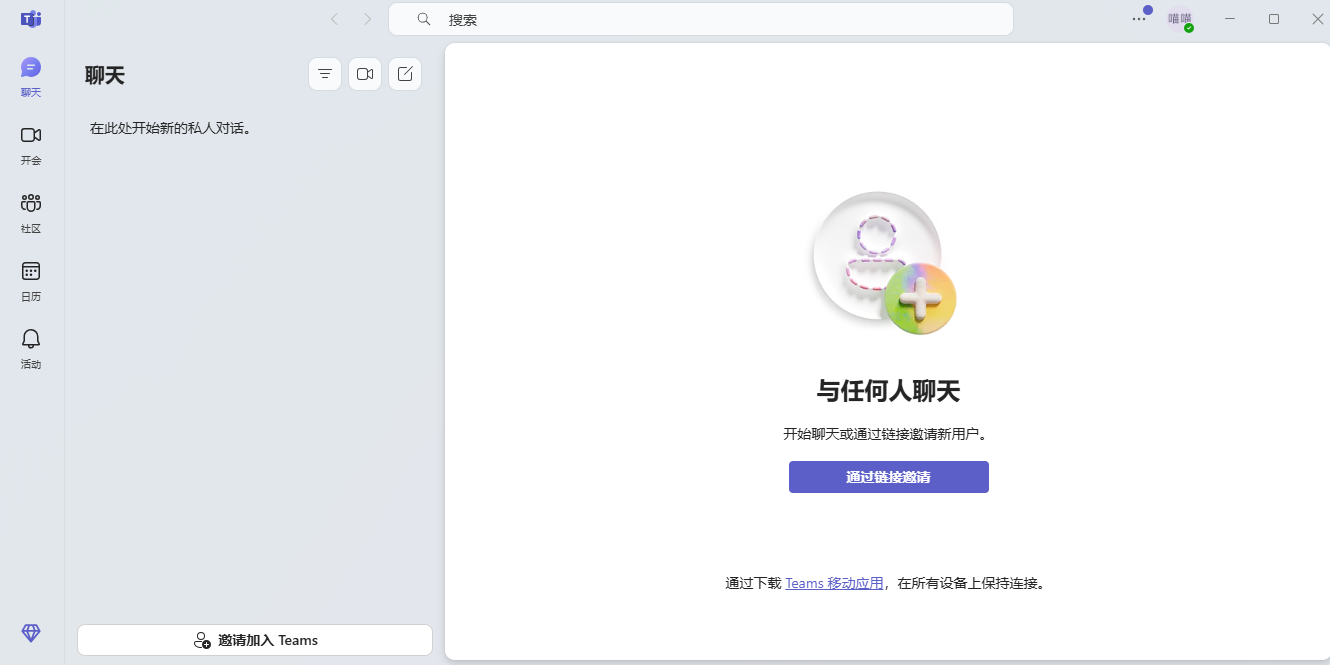Screen dimensions: 1330x665
Task: Click the 通过链接邀请 button
Action: click(x=888, y=477)
